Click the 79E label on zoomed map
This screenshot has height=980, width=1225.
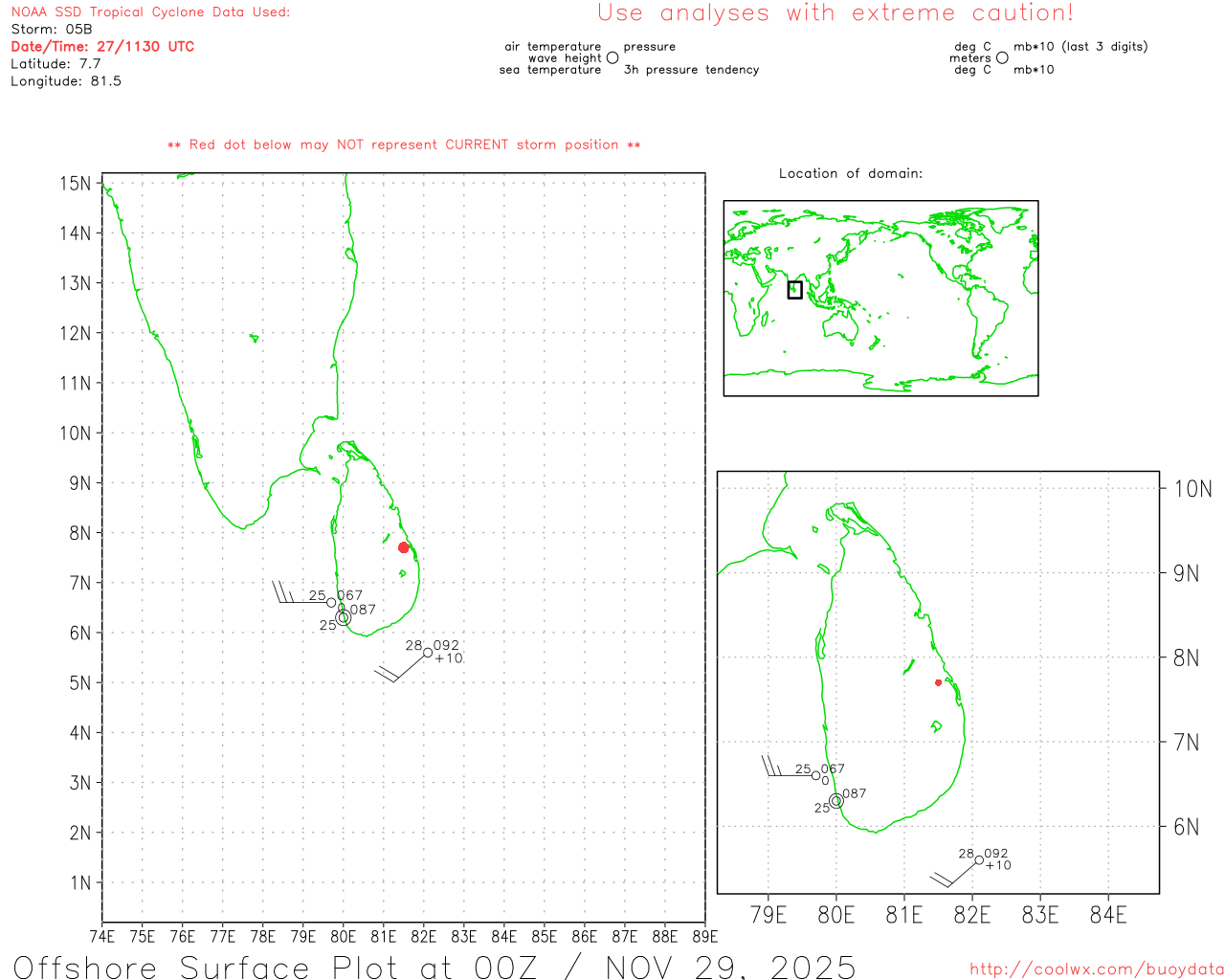(768, 915)
